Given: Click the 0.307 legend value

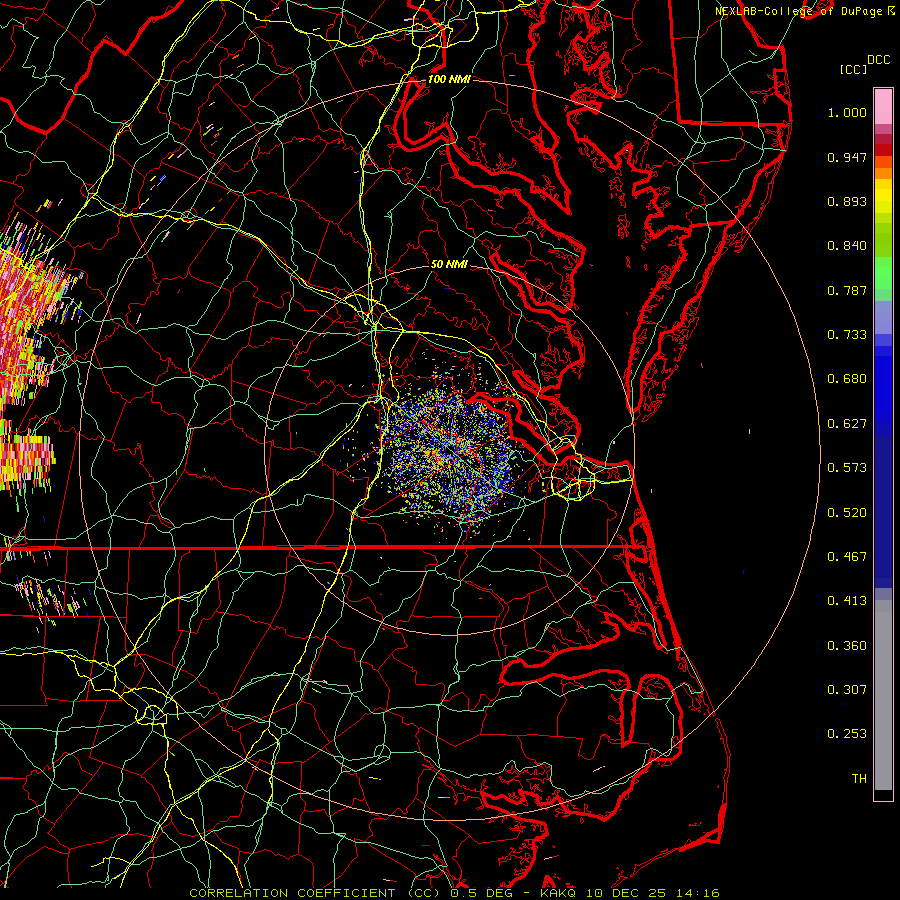Looking at the screenshot, I should 847,690.
